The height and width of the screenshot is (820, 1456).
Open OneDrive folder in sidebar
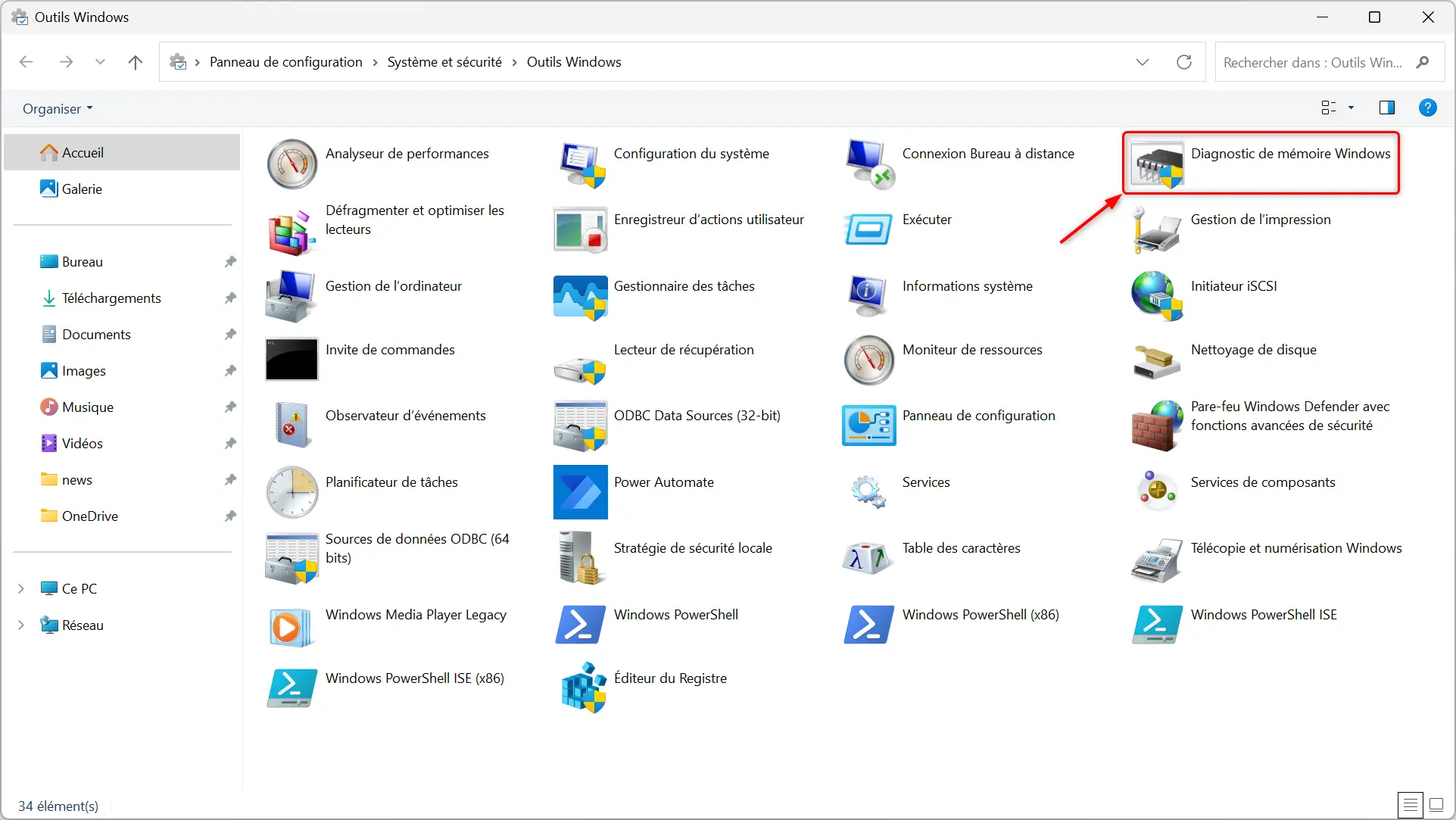coord(122,516)
